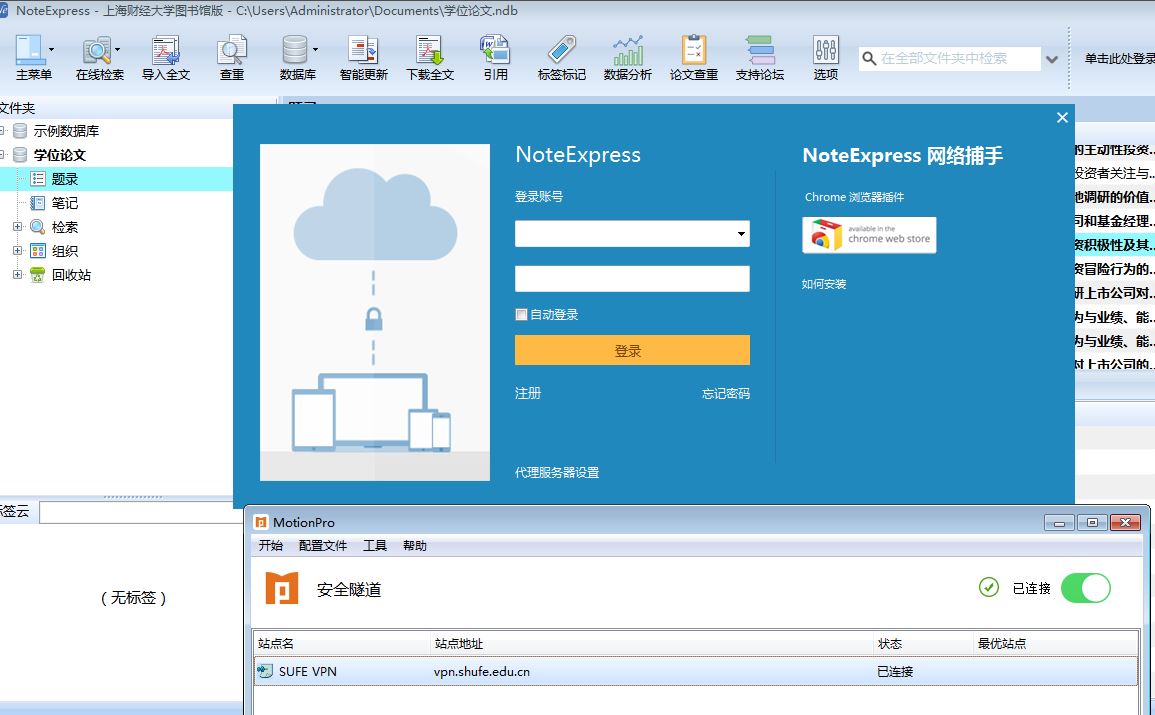Sort by 最优站点 column header in MotionPro
This screenshot has height=715, width=1155.
(1055, 644)
